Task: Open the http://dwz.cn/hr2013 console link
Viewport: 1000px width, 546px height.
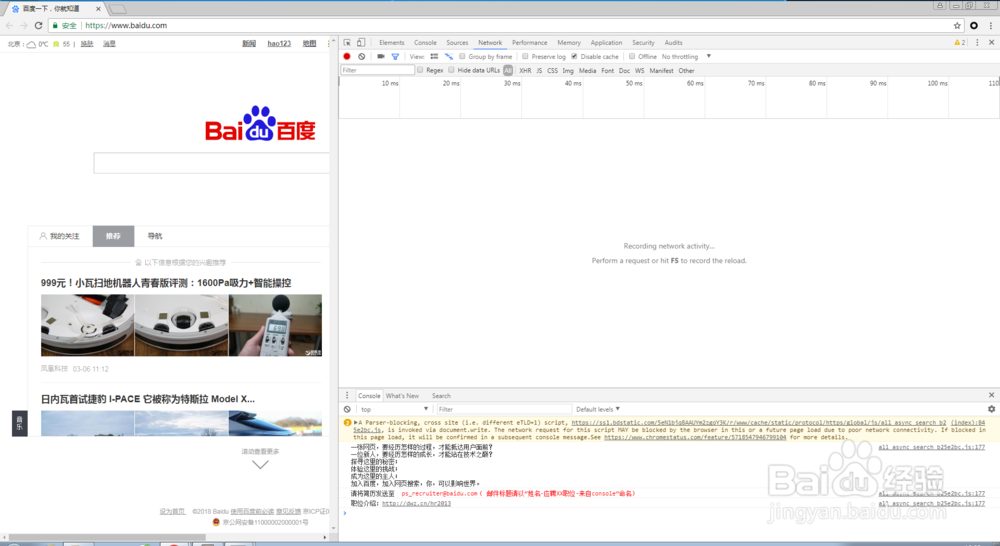Action: [416, 504]
